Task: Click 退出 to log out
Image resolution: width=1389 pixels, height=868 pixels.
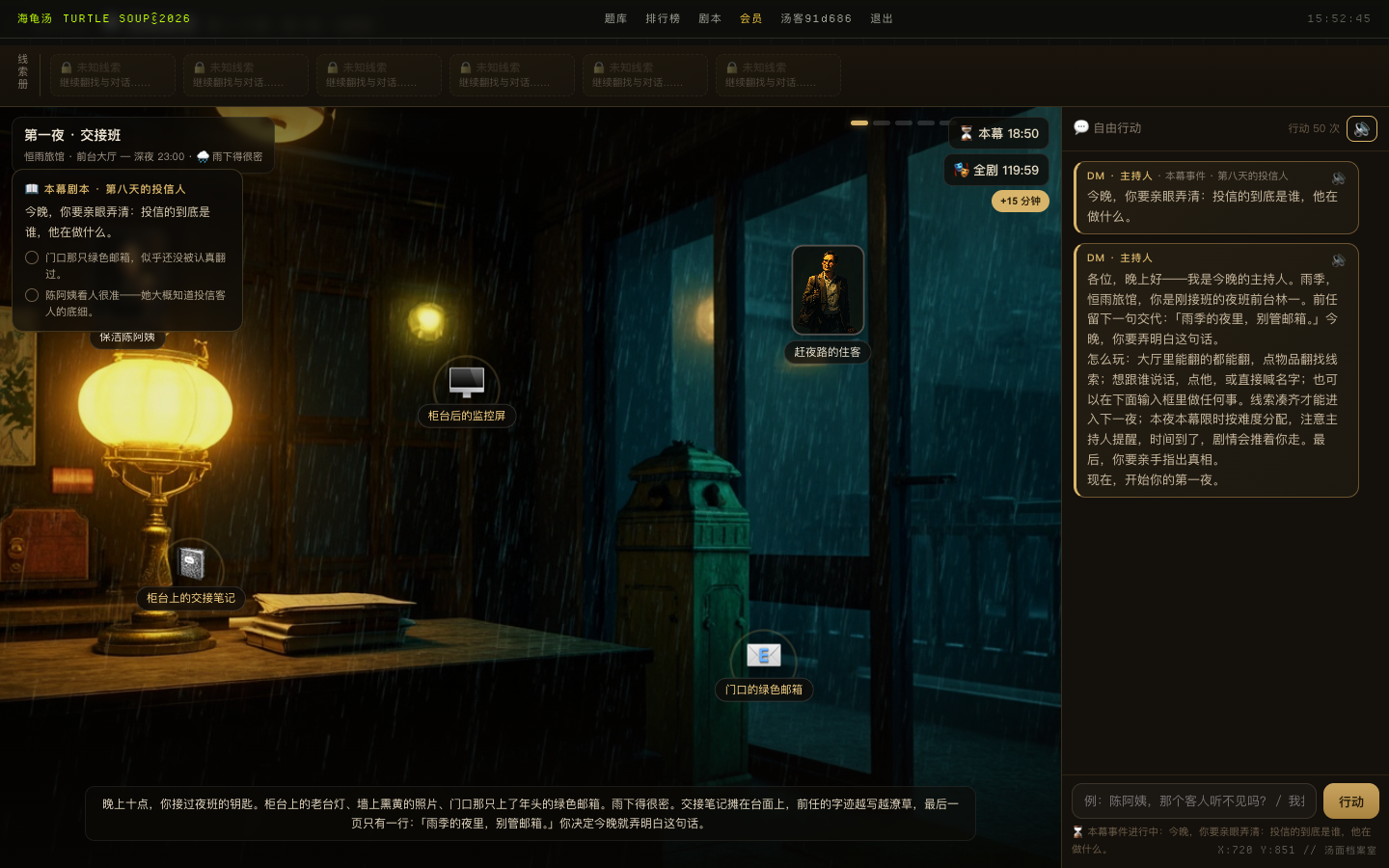Action: click(882, 18)
